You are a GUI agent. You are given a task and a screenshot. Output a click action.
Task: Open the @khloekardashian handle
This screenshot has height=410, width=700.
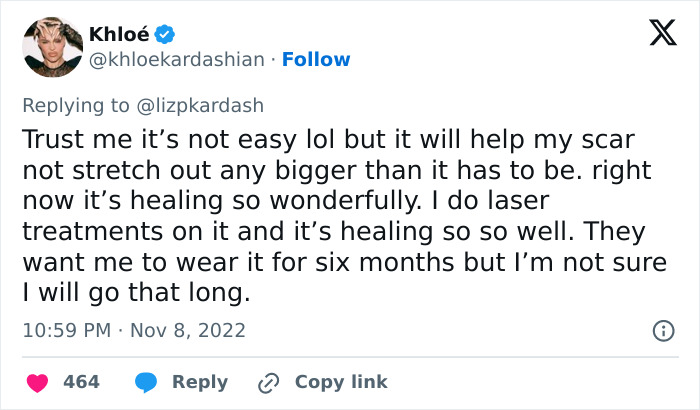tap(177, 60)
